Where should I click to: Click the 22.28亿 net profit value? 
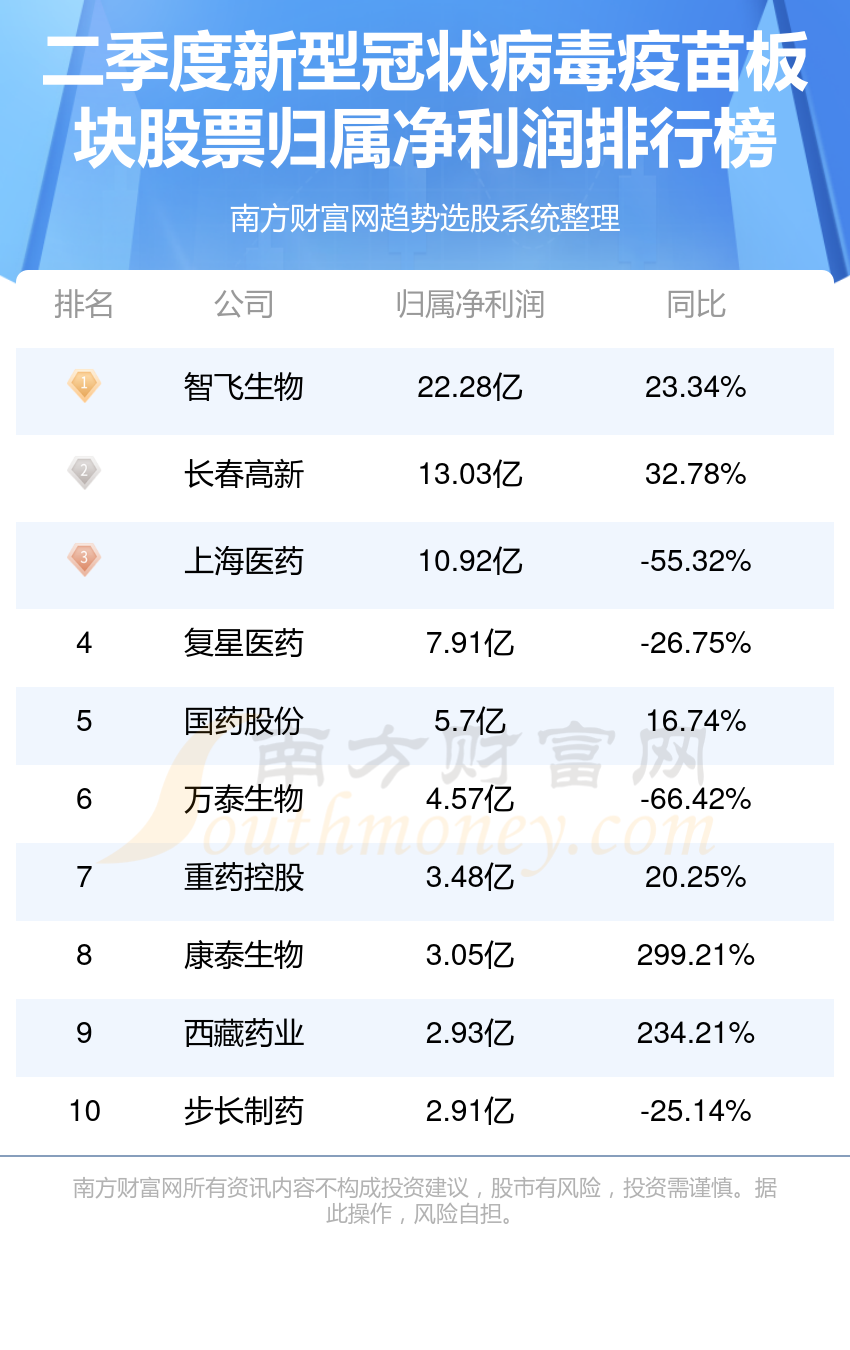(x=470, y=387)
